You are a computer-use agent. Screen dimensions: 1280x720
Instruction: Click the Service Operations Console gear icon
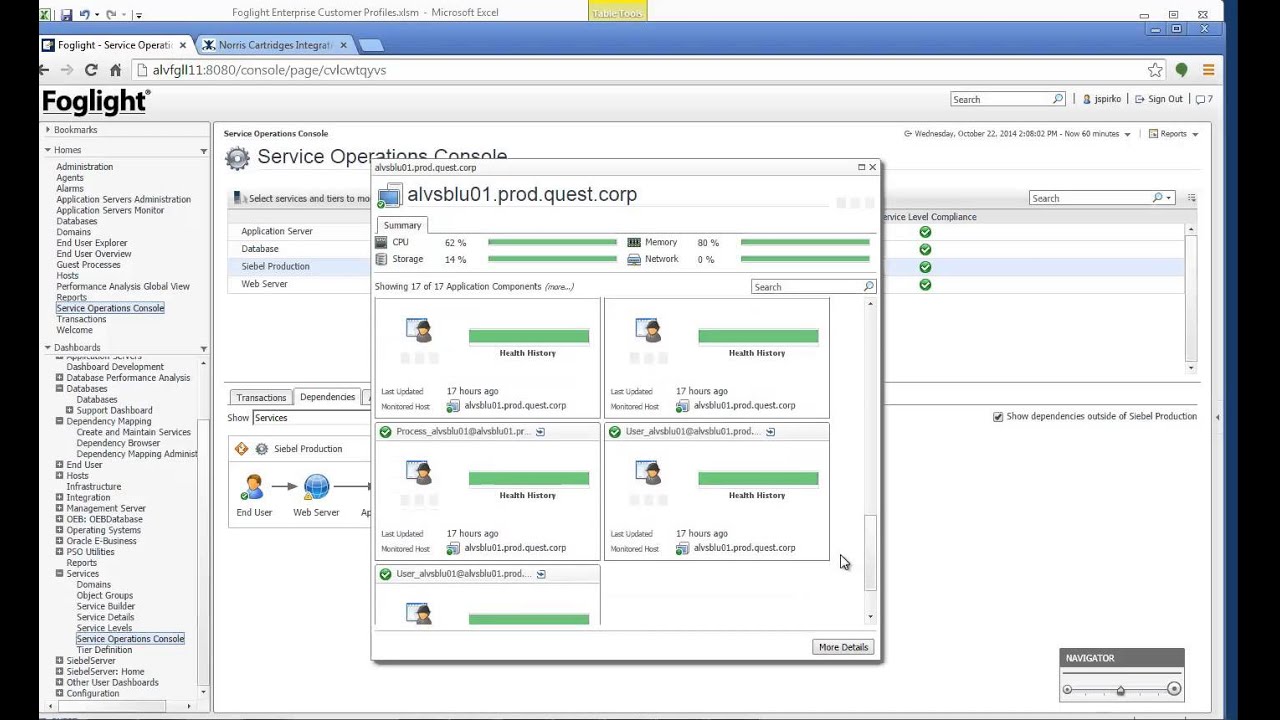coord(237,158)
